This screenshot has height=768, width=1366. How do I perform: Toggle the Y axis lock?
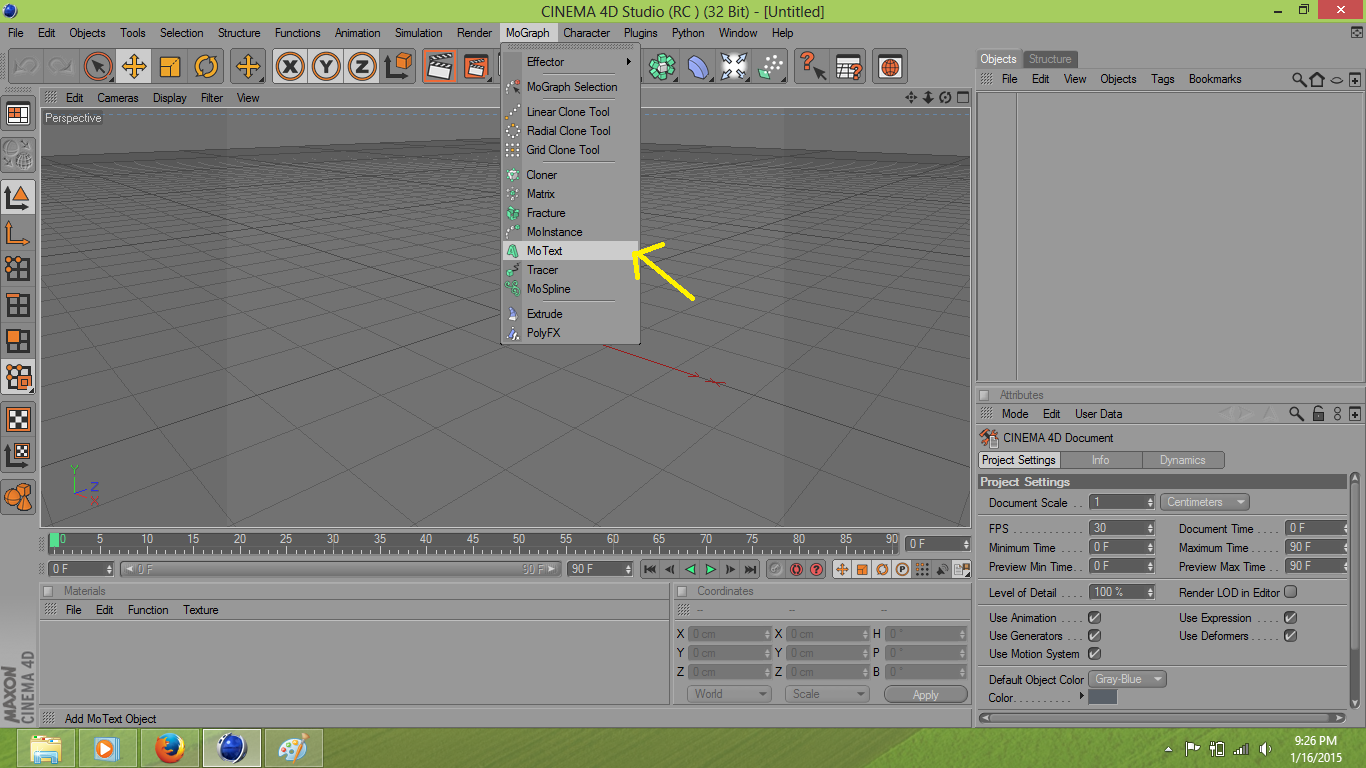coord(326,67)
